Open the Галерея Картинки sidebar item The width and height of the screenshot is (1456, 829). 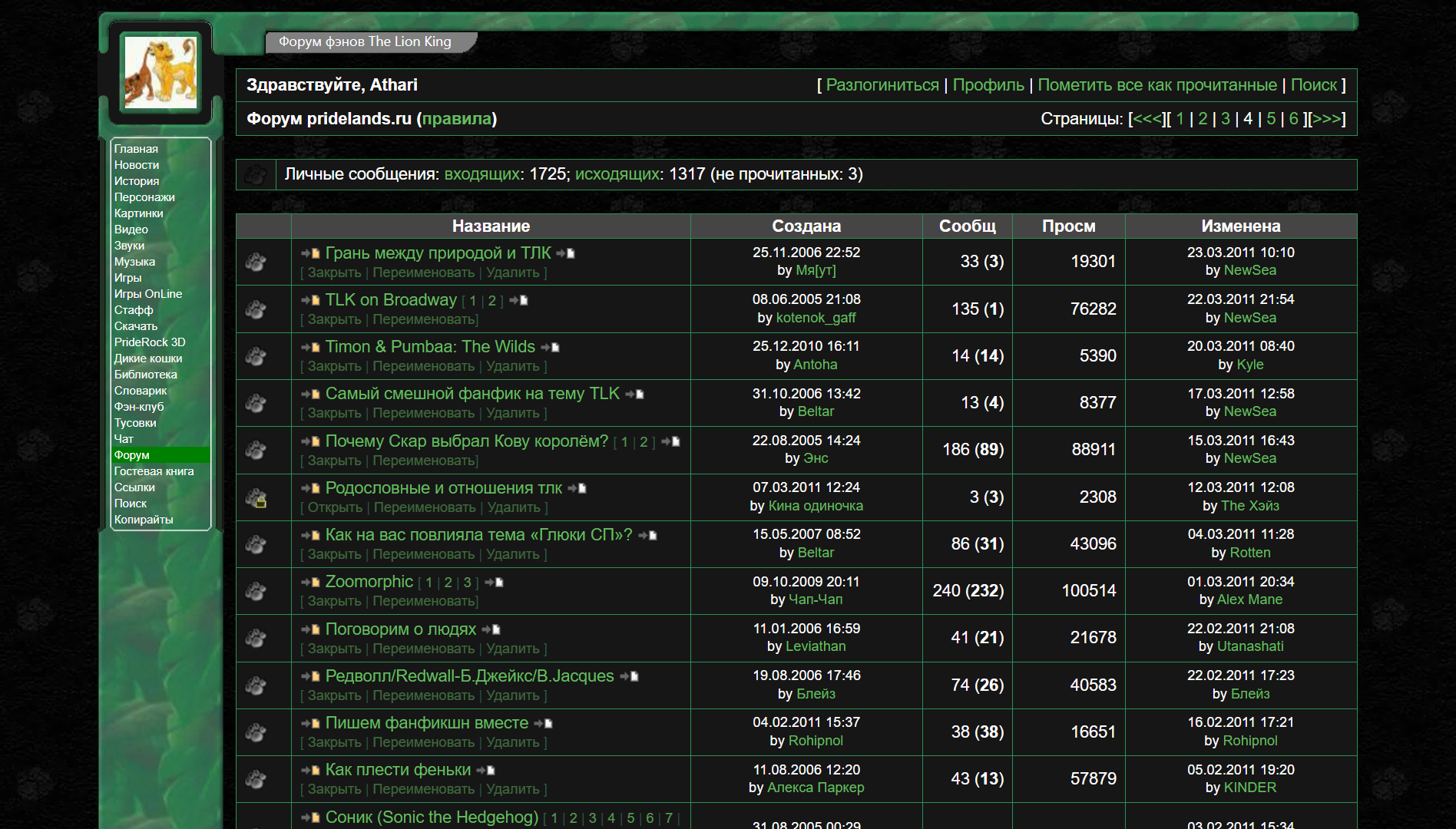pyautogui.click(x=139, y=213)
